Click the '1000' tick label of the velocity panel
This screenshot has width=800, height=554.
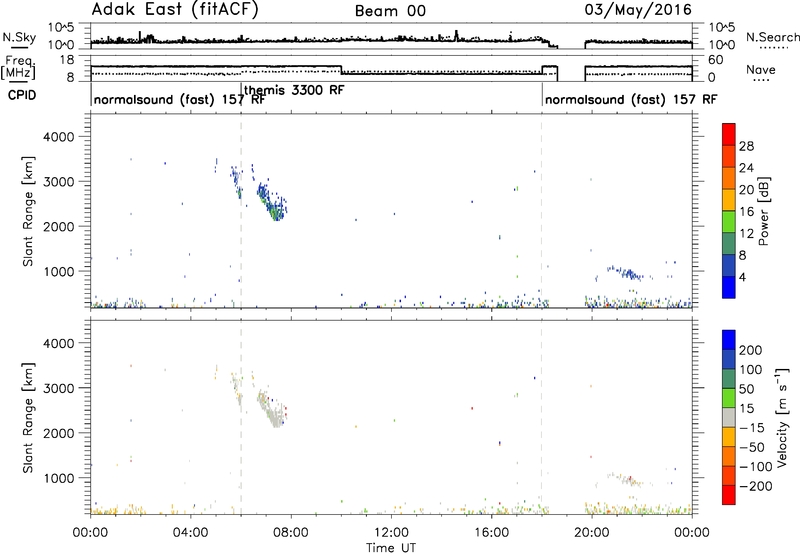click(58, 478)
